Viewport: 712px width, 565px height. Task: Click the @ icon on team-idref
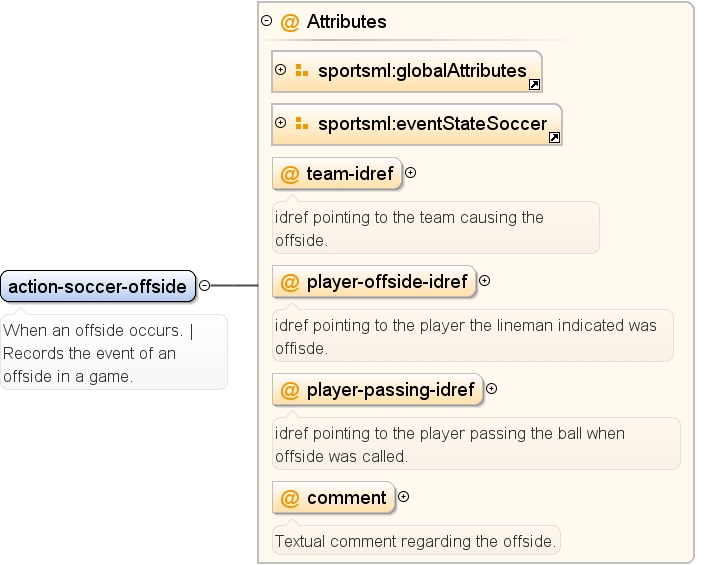tap(290, 174)
